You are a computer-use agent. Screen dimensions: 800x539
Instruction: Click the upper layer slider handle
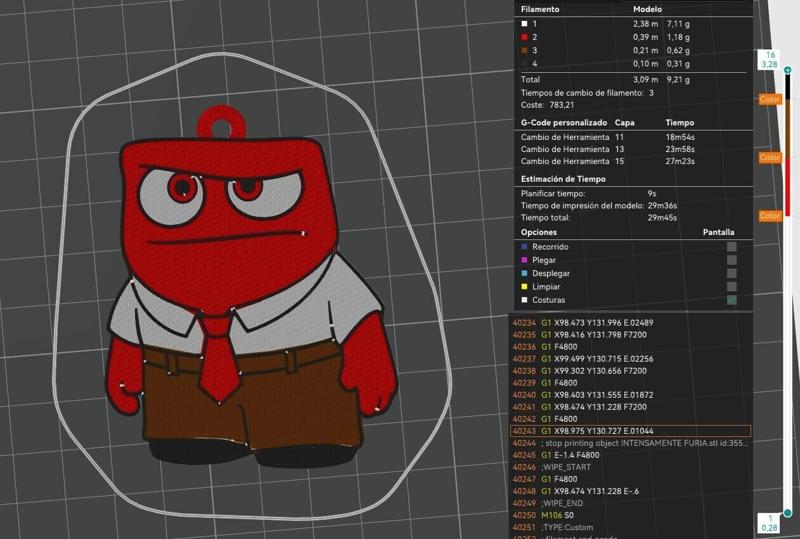click(x=788, y=70)
